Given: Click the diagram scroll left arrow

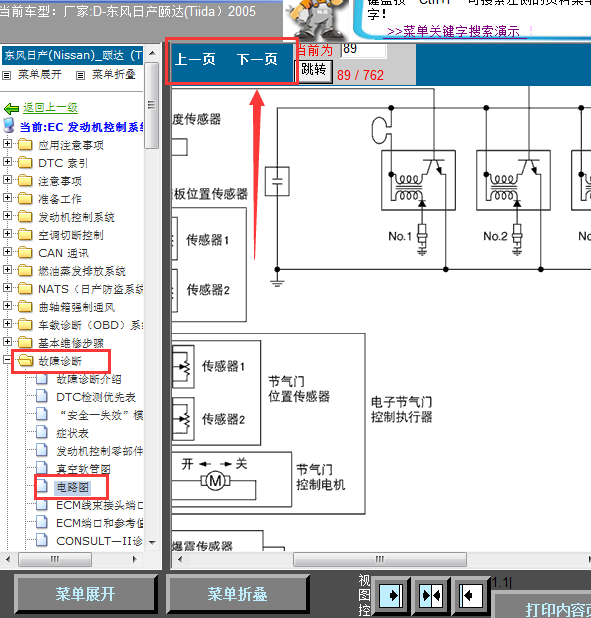Looking at the screenshot, I should (180, 559).
